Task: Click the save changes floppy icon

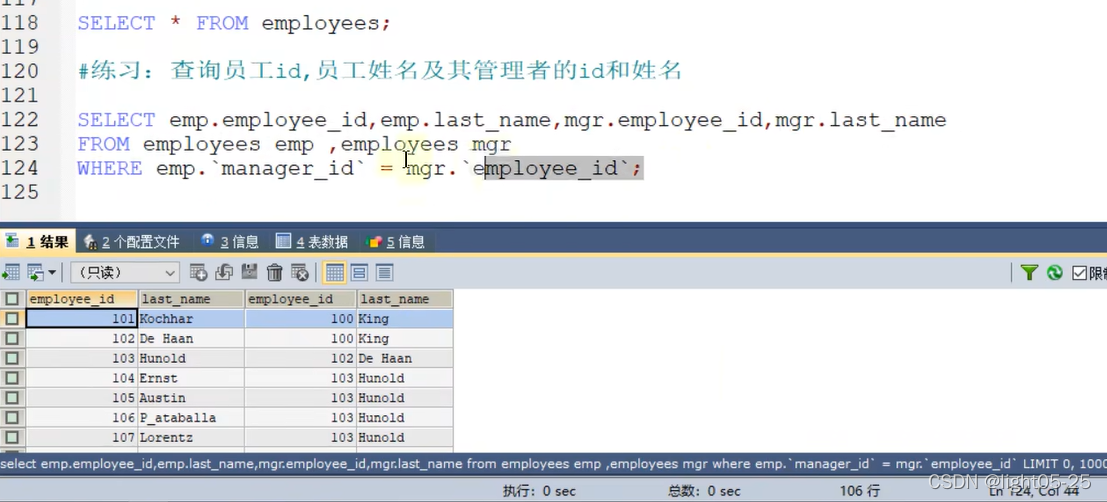Action: (249, 273)
